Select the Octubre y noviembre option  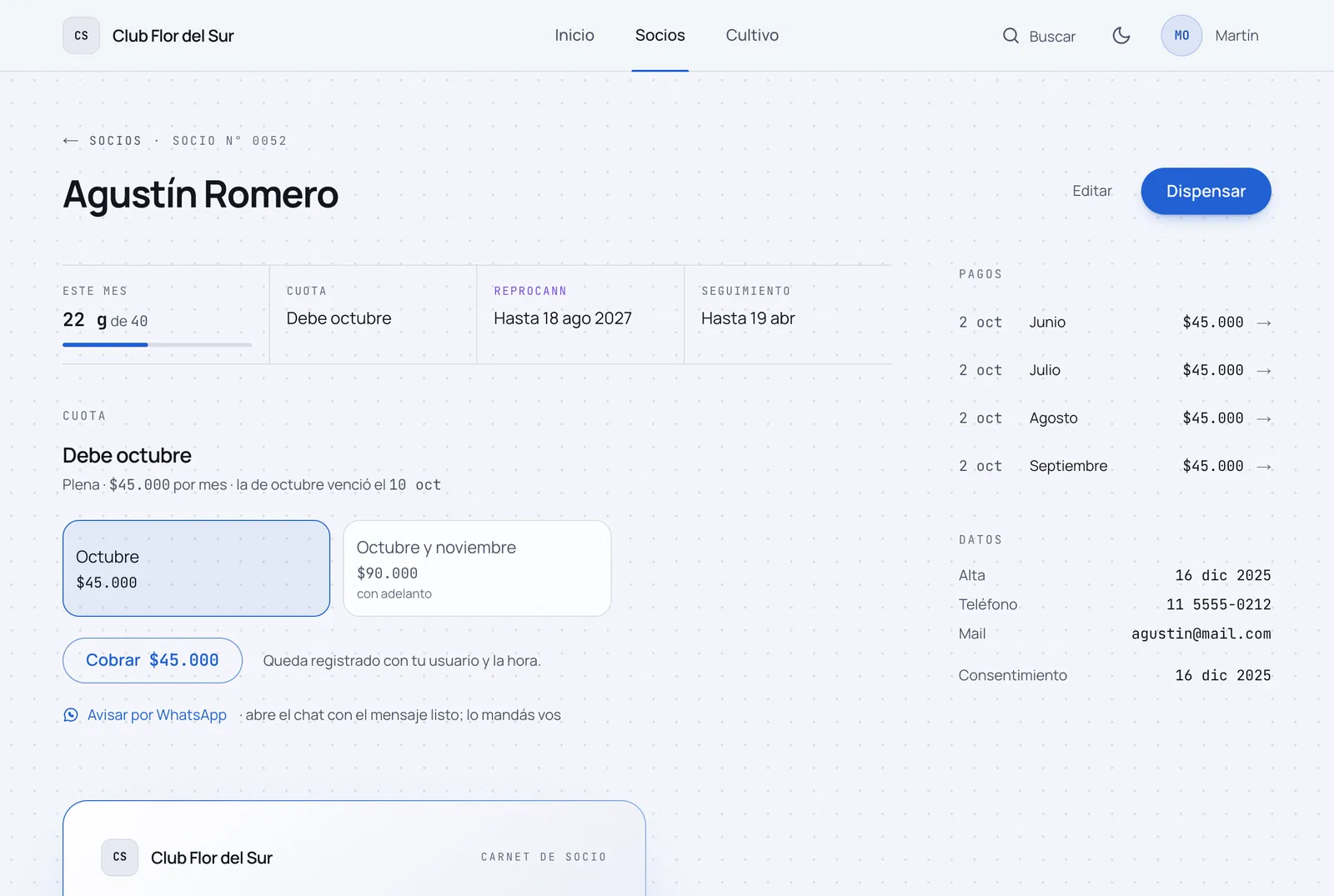[477, 568]
